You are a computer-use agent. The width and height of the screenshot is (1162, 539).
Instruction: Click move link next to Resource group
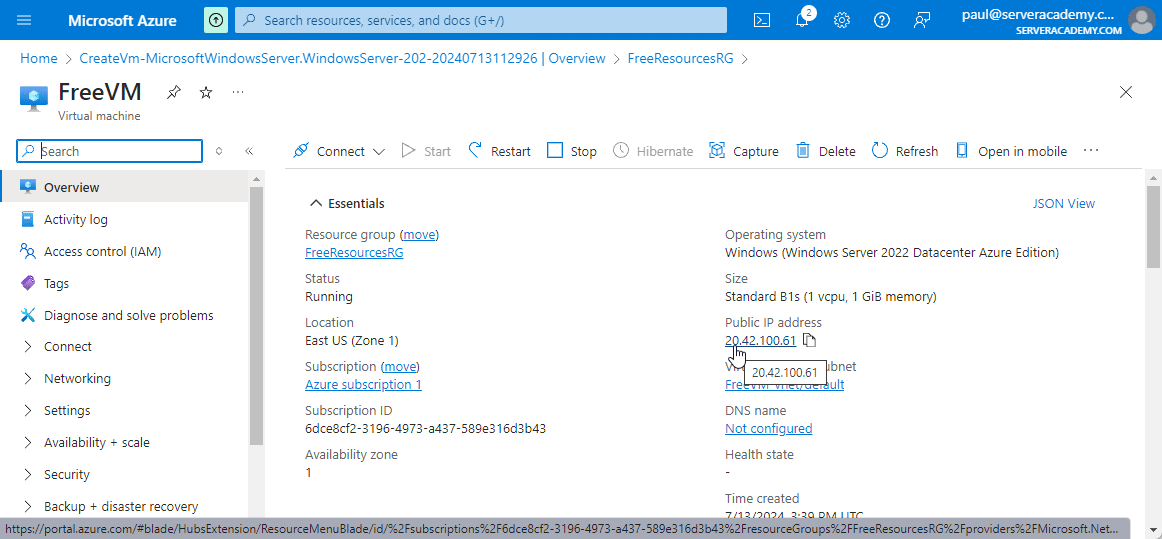click(x=419, y=234)
